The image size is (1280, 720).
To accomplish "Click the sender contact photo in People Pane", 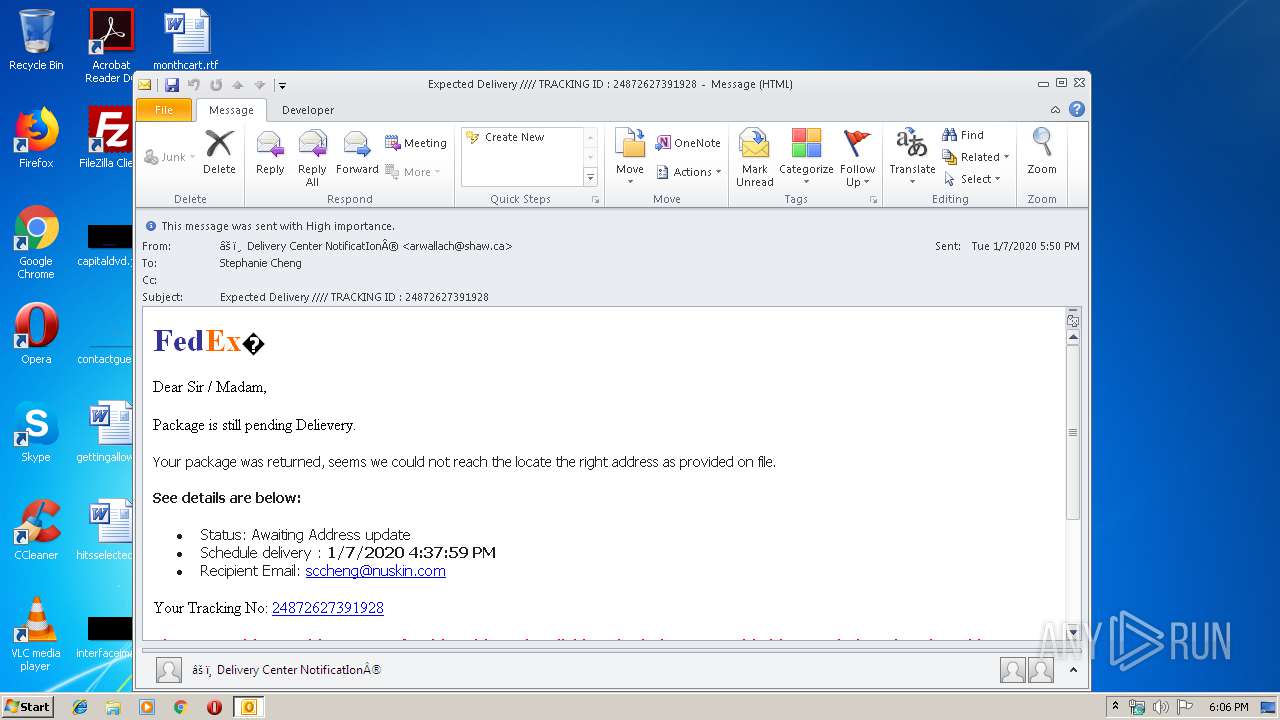I will 169,670.
